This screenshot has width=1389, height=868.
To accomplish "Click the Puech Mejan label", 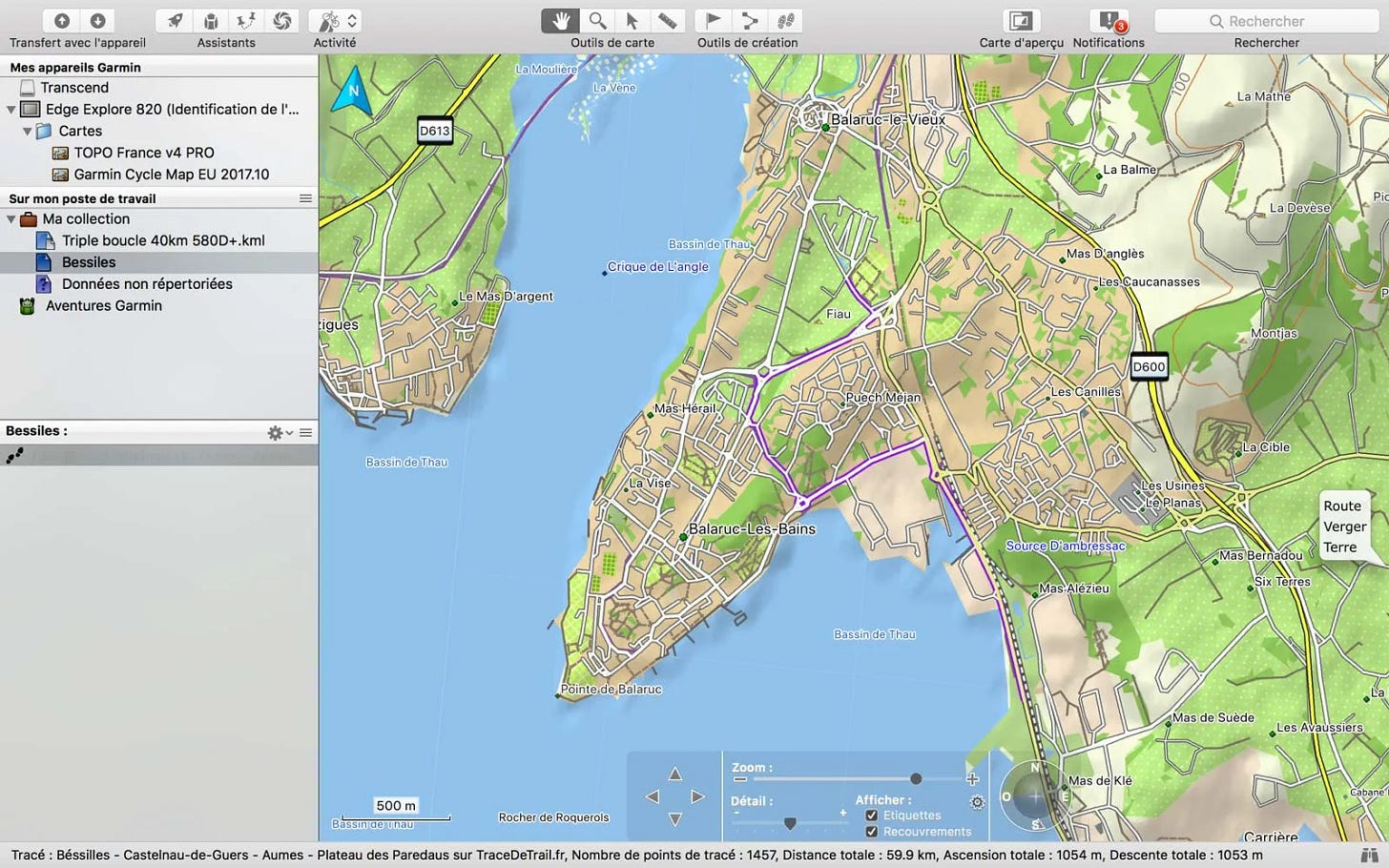I will (883, 398).
